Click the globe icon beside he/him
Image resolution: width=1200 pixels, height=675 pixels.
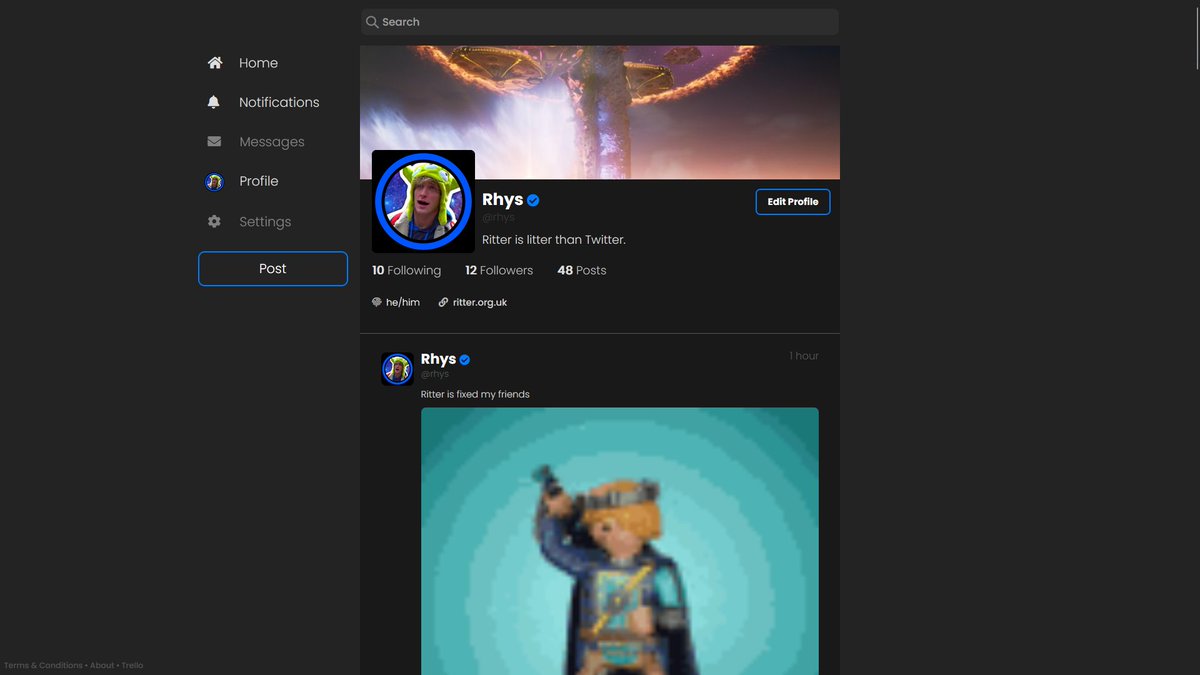coord(378,301)
